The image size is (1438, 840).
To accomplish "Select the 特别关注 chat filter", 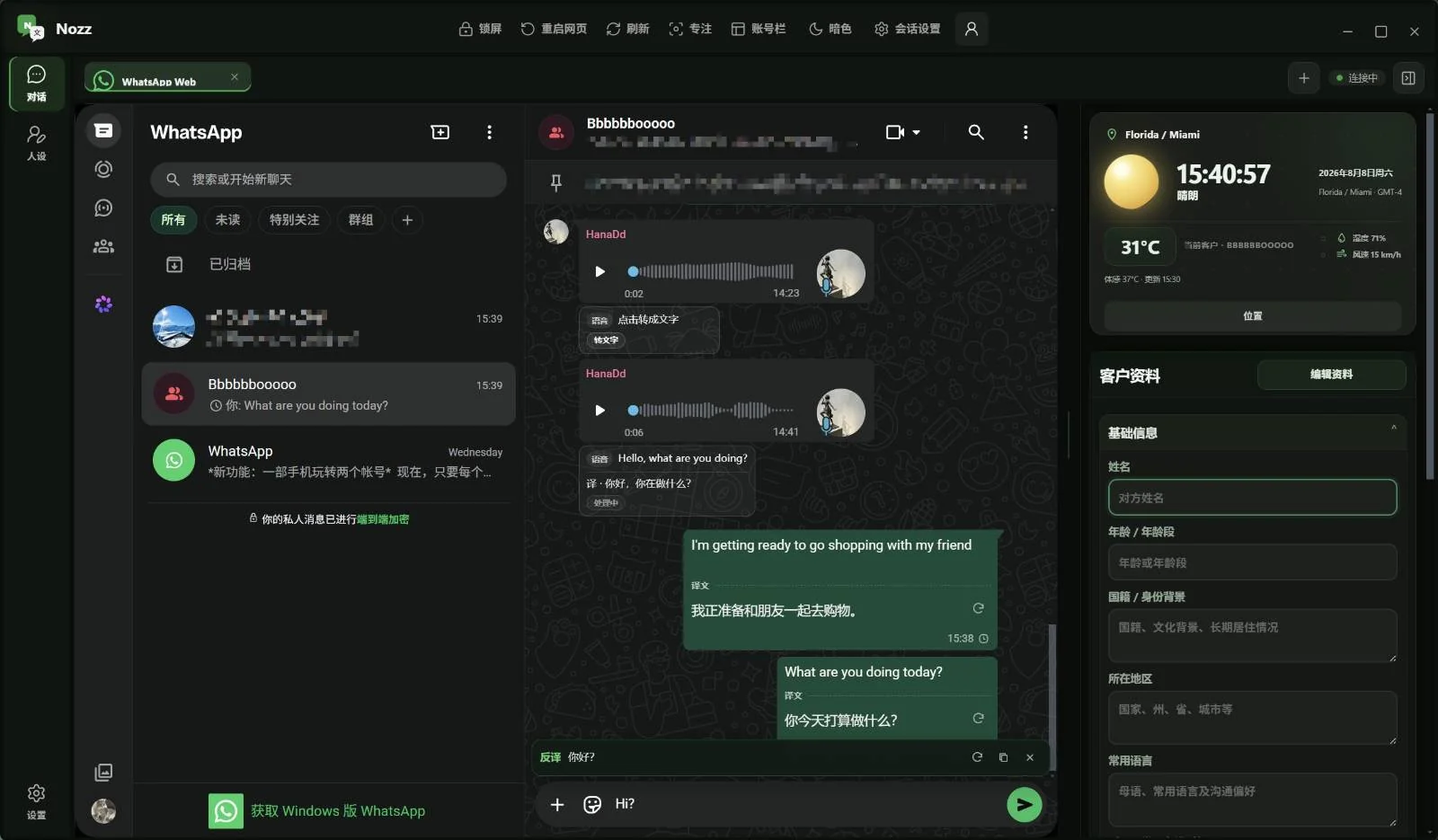I will 294,220.
